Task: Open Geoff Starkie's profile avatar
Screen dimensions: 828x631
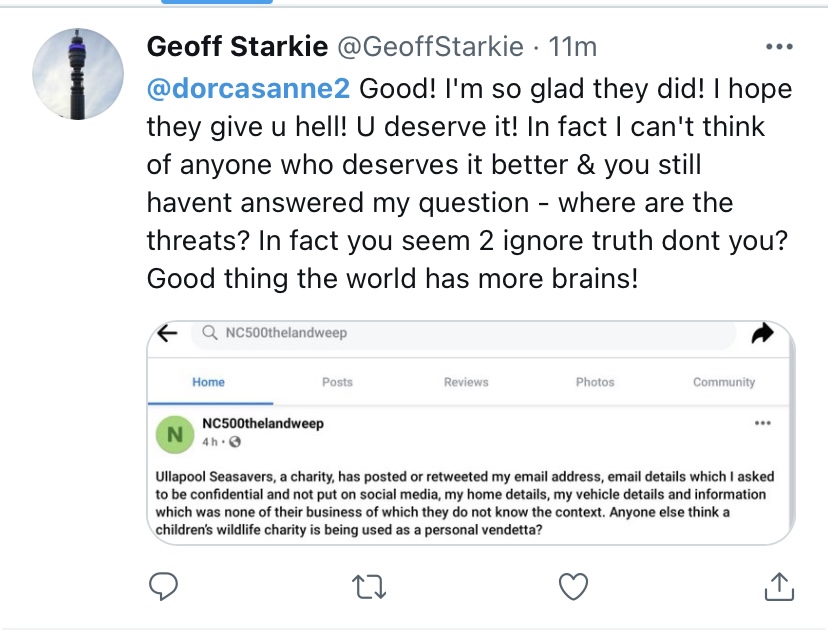Action: (x=77, y=75)
